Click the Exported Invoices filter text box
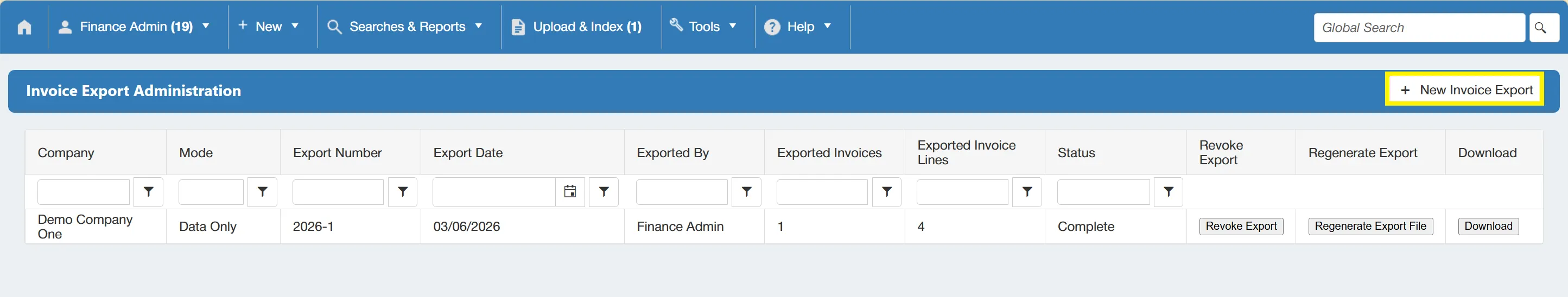Viewport: 1568px width, 297px height. (822, 192)
